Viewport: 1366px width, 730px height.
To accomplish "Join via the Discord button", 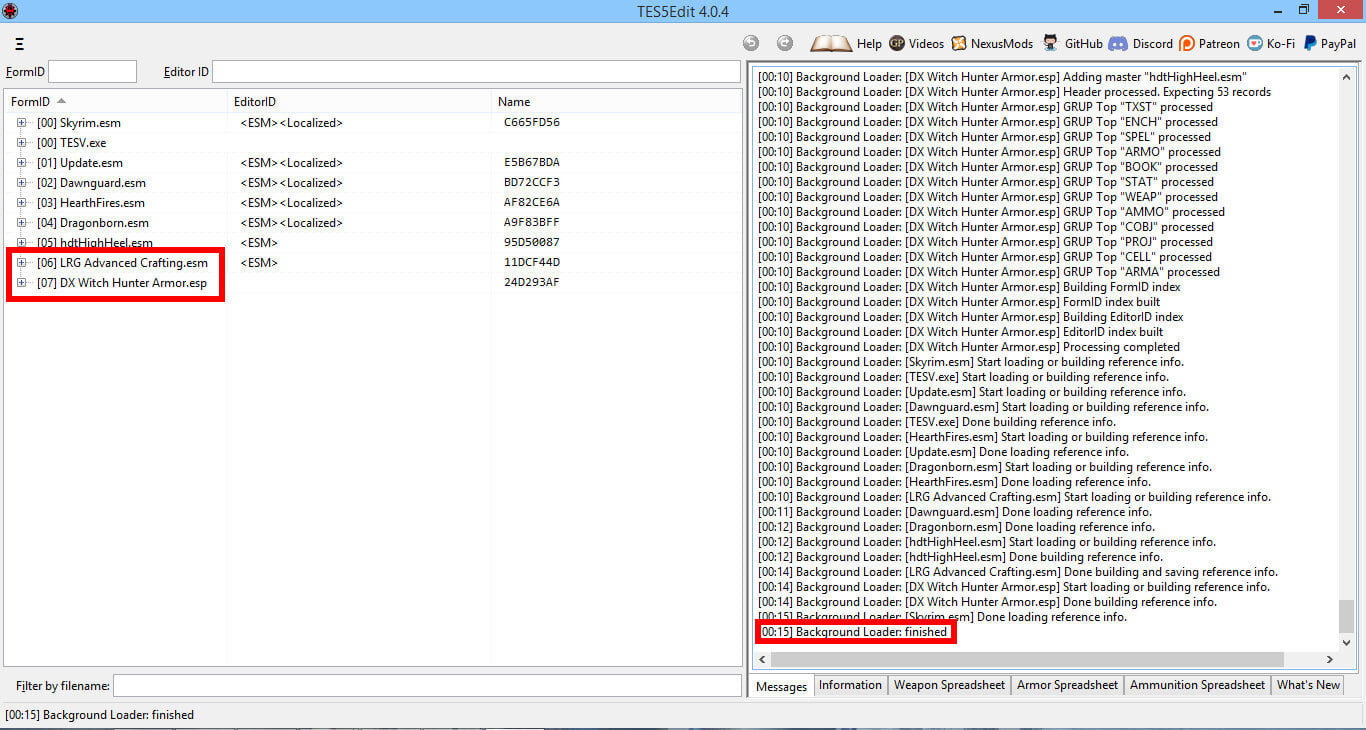I will click(x=1140, y=43).
